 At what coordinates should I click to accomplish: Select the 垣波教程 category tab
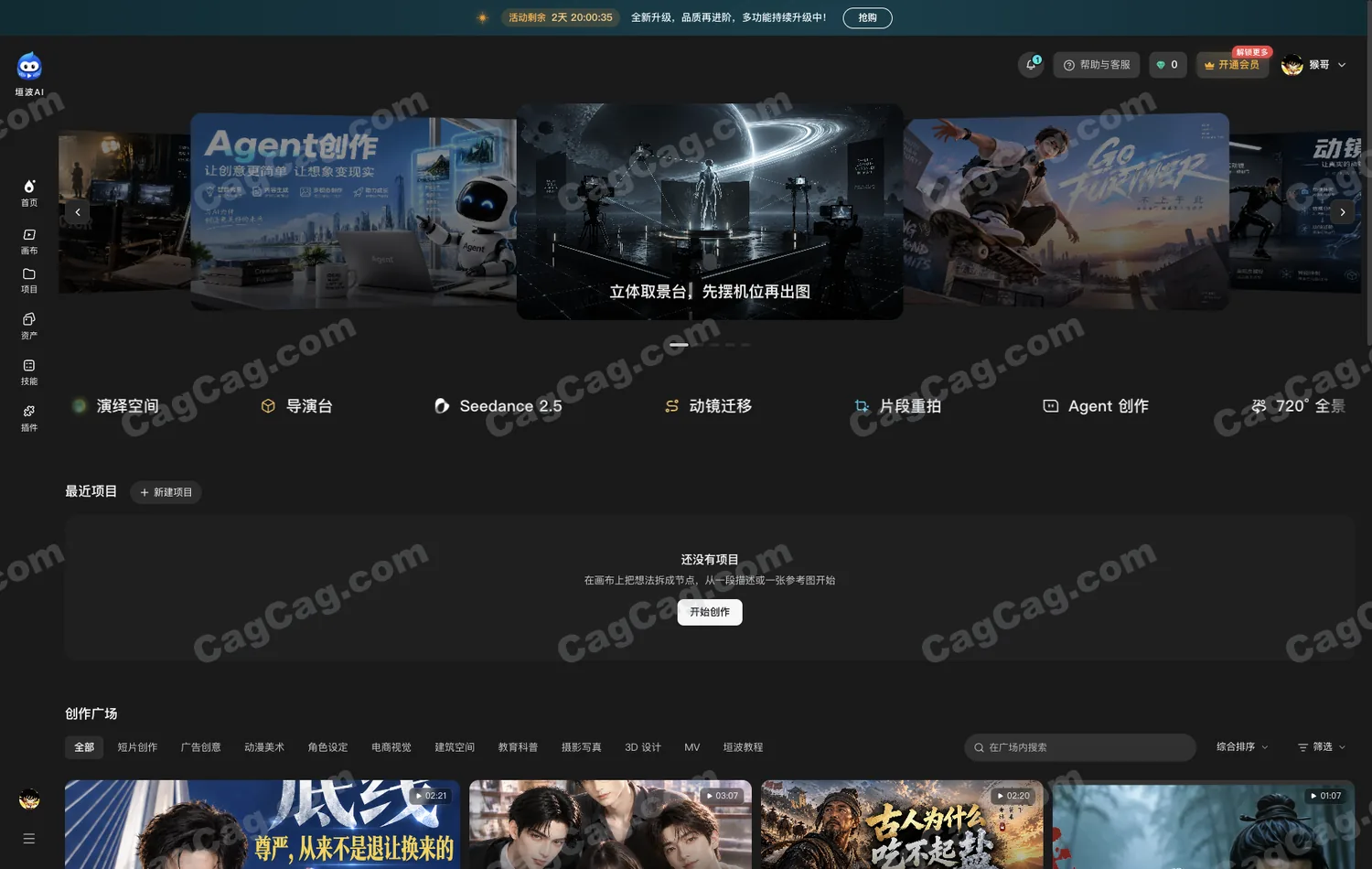743,747
